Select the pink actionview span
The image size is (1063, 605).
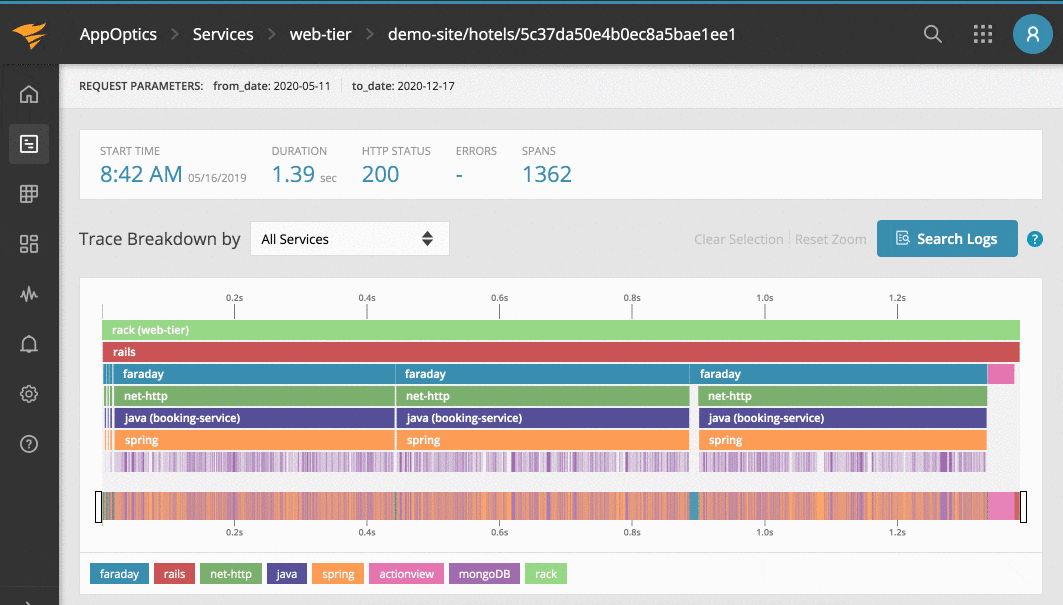1001,374
